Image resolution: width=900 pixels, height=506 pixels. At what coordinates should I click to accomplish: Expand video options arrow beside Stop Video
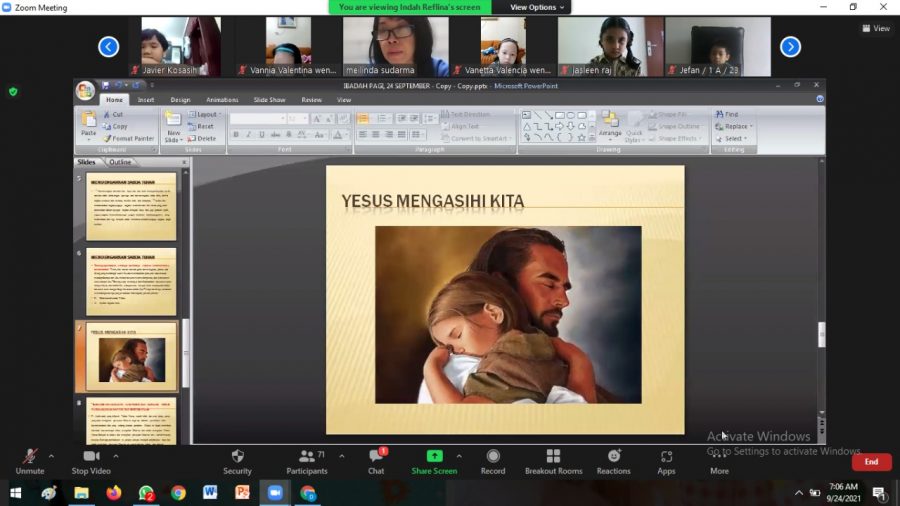[116, 456]
